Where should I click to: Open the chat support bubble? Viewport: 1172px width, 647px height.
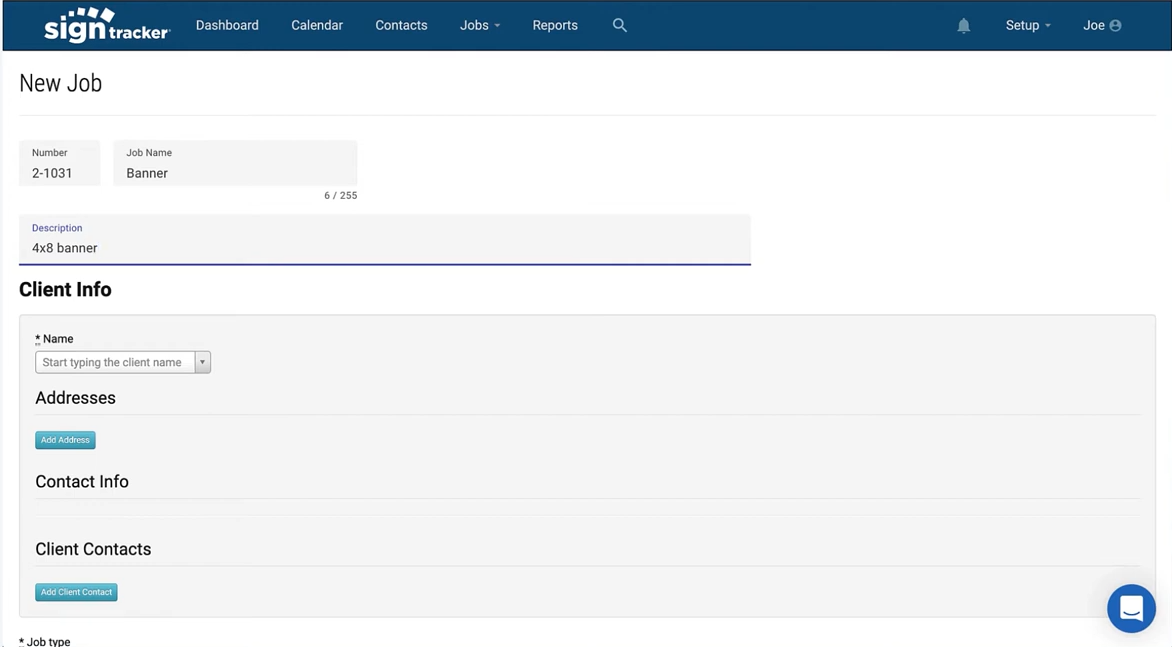1131,608
